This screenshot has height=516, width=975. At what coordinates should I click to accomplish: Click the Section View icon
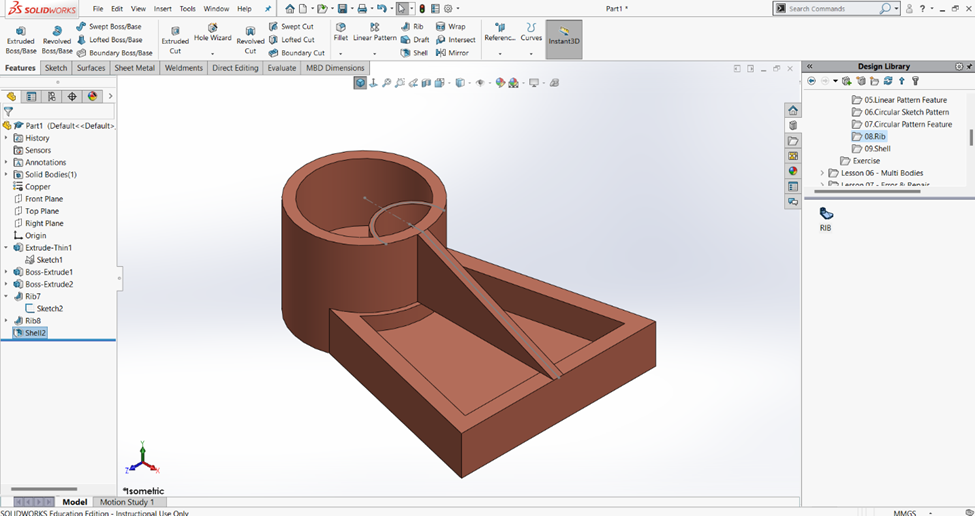(x=426, y=83)
